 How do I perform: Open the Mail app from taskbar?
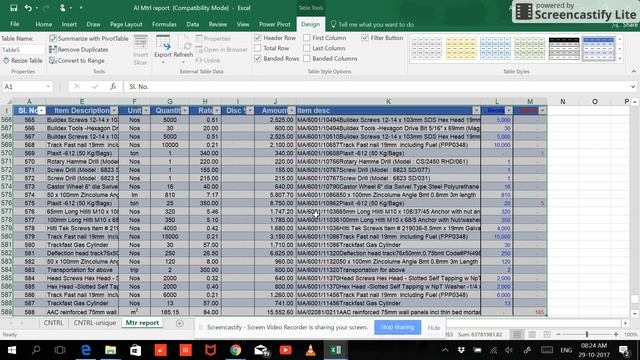pos(261,350)
